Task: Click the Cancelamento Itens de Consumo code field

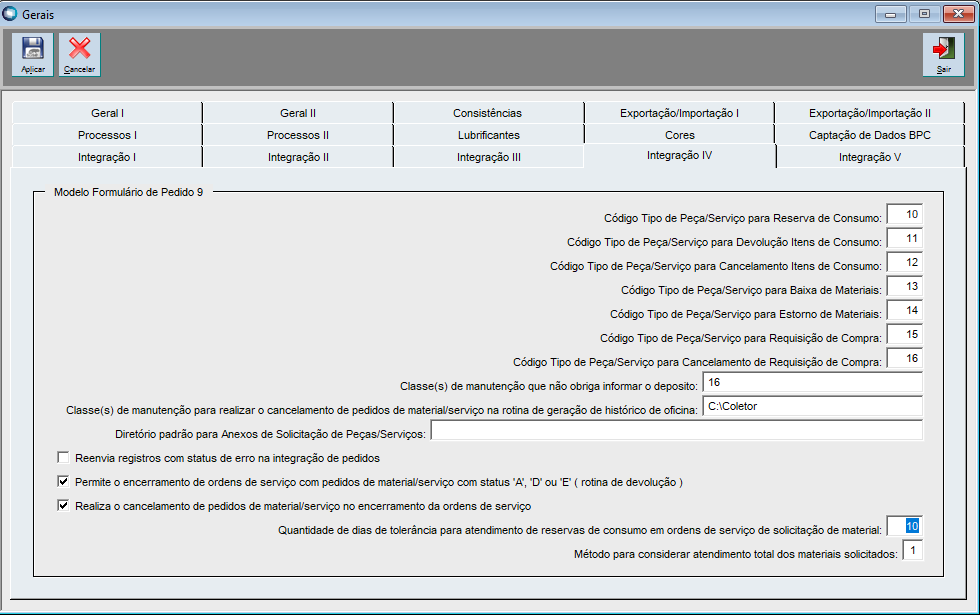Action: coord(904,262)
